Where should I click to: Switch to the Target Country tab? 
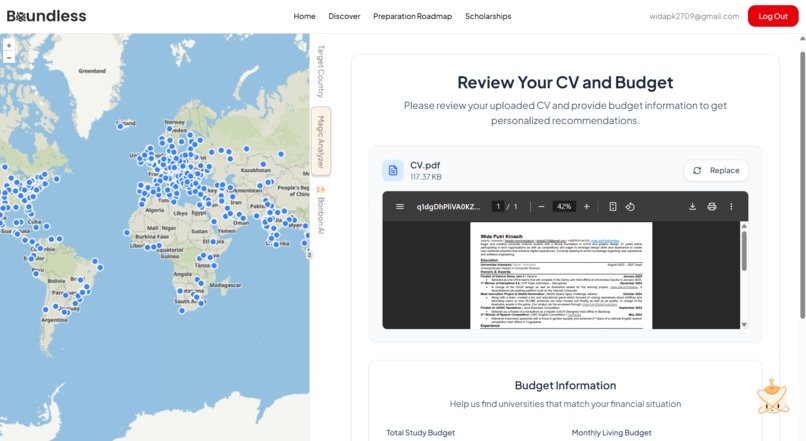[321, 71]
